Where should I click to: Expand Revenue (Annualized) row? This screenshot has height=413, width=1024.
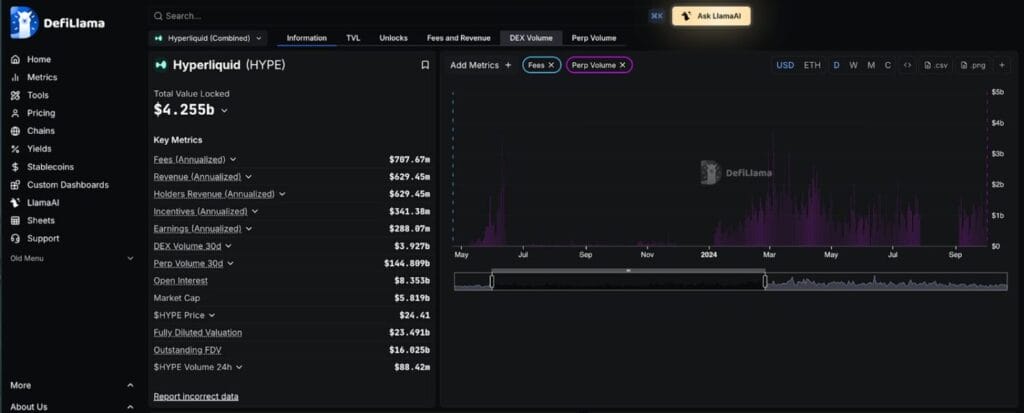pyautogui.click(x=249, y=177)
